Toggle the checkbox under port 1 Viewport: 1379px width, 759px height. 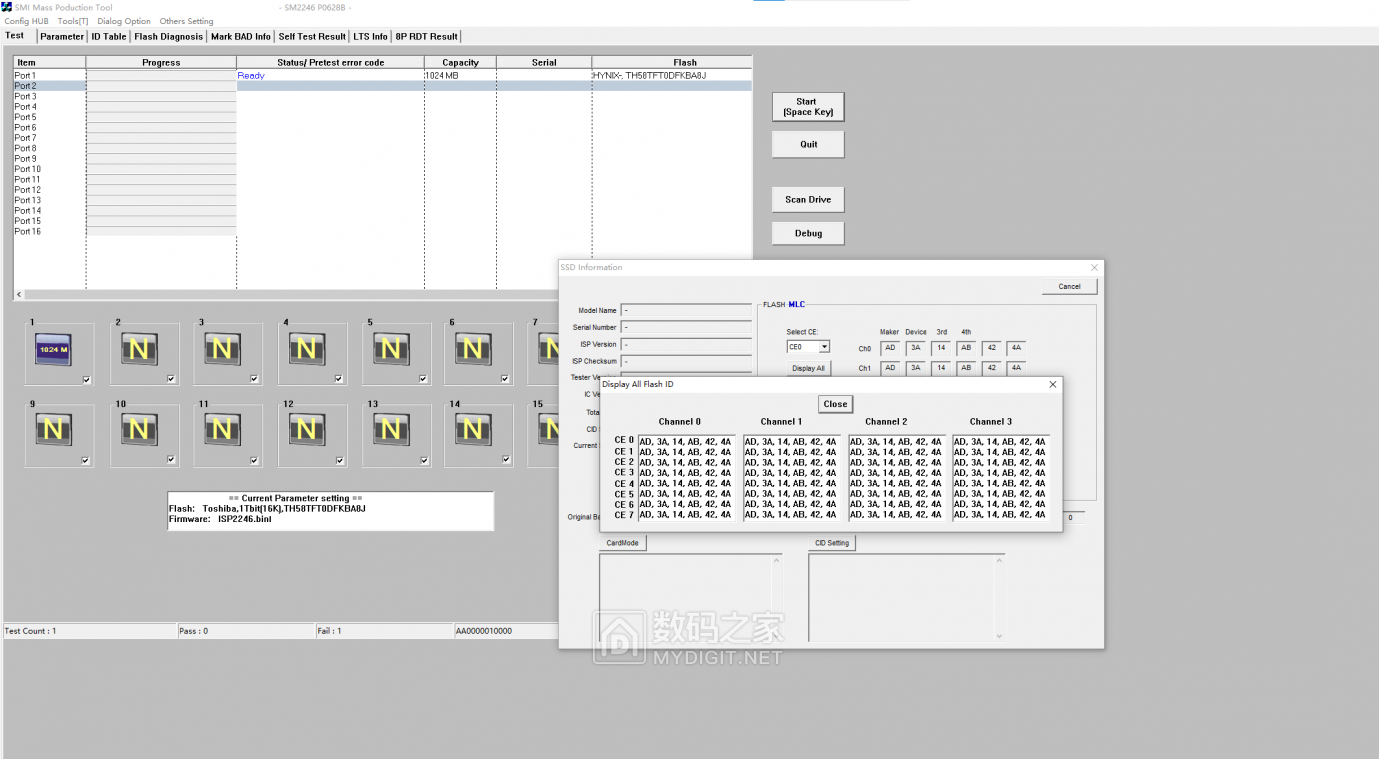coord(86,379)
